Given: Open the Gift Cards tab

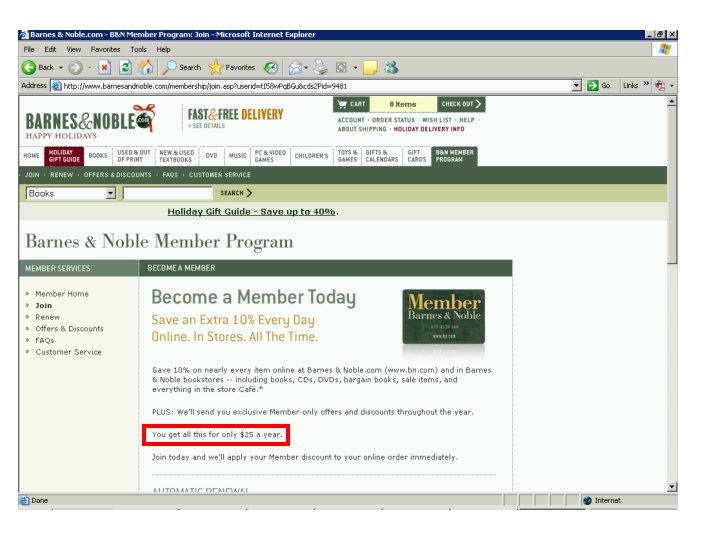Looking at the screenshot, I should pos(416,156).
